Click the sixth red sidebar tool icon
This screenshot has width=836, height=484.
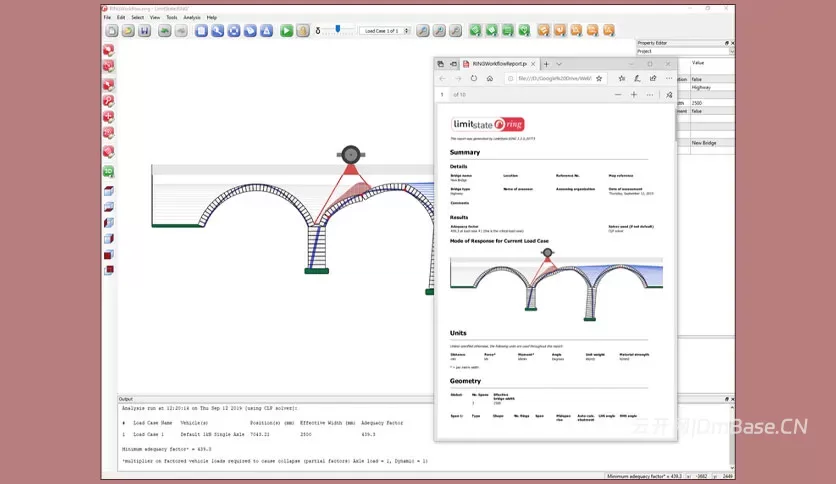(x=109, y=133)
